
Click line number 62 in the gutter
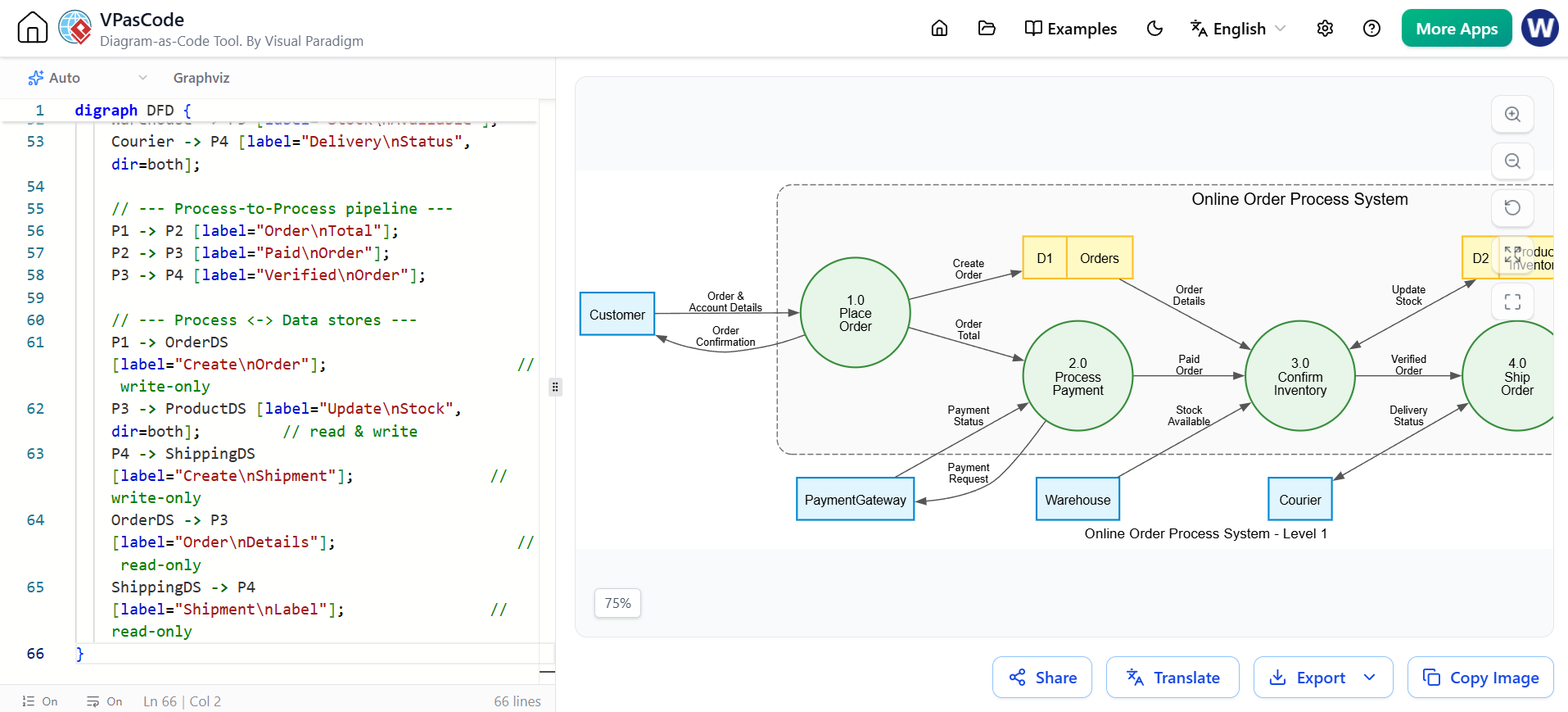(35, 409)
